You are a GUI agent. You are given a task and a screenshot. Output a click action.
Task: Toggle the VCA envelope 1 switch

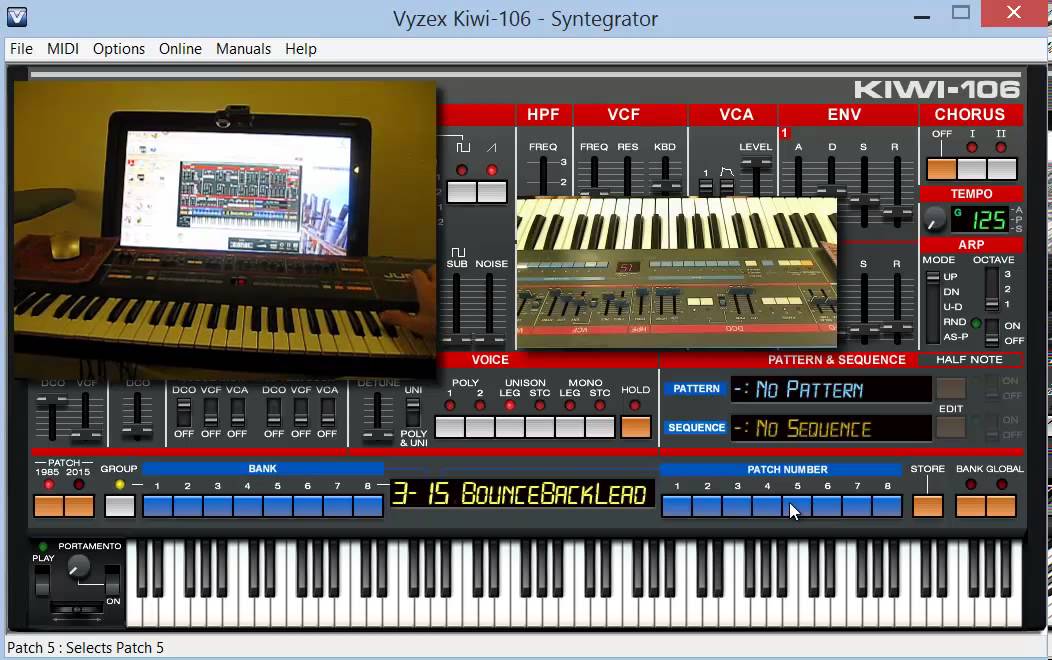[x=705, y=186]
